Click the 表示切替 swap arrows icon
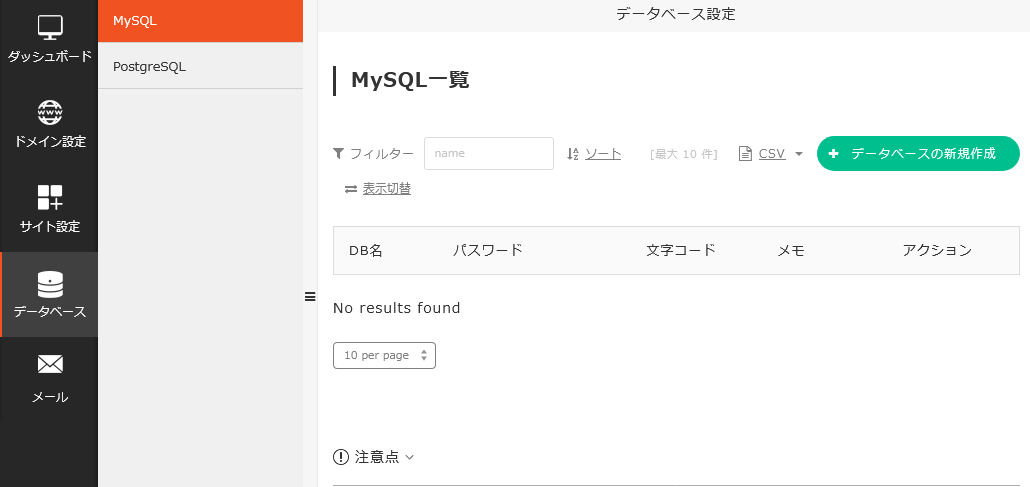Viewport: 1030px width, 487px height. [351, 189]
